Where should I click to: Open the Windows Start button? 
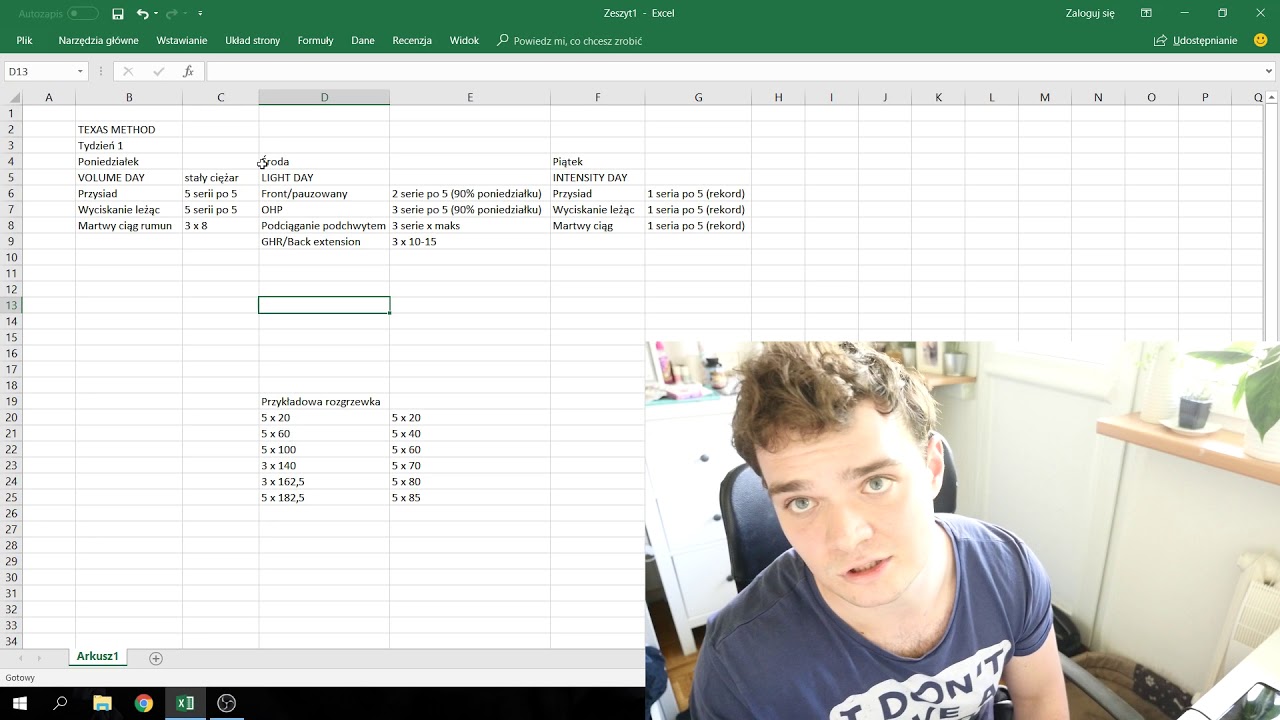coord(19,703)
